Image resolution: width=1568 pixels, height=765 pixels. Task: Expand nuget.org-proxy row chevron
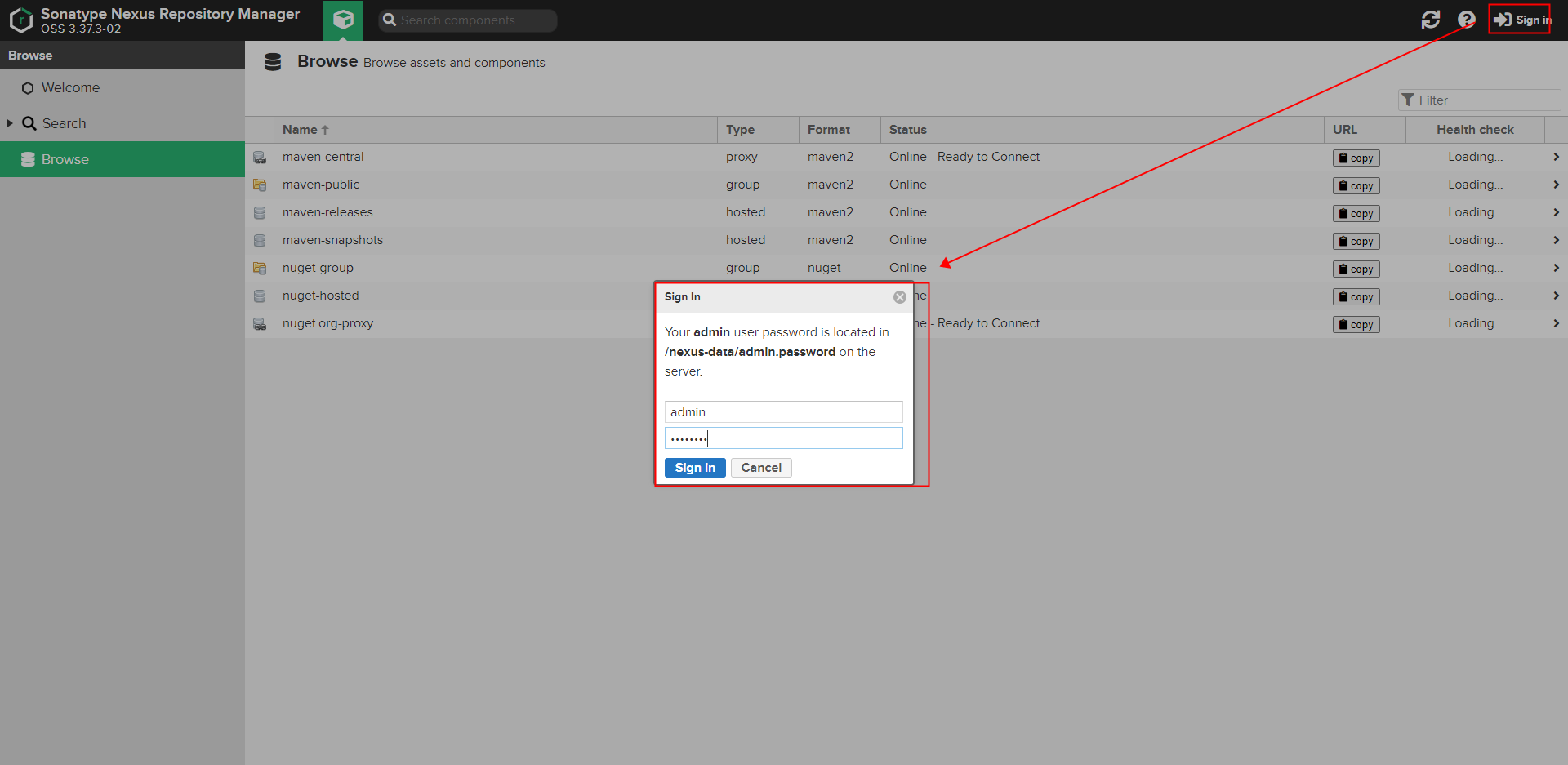click(1556, 323)
